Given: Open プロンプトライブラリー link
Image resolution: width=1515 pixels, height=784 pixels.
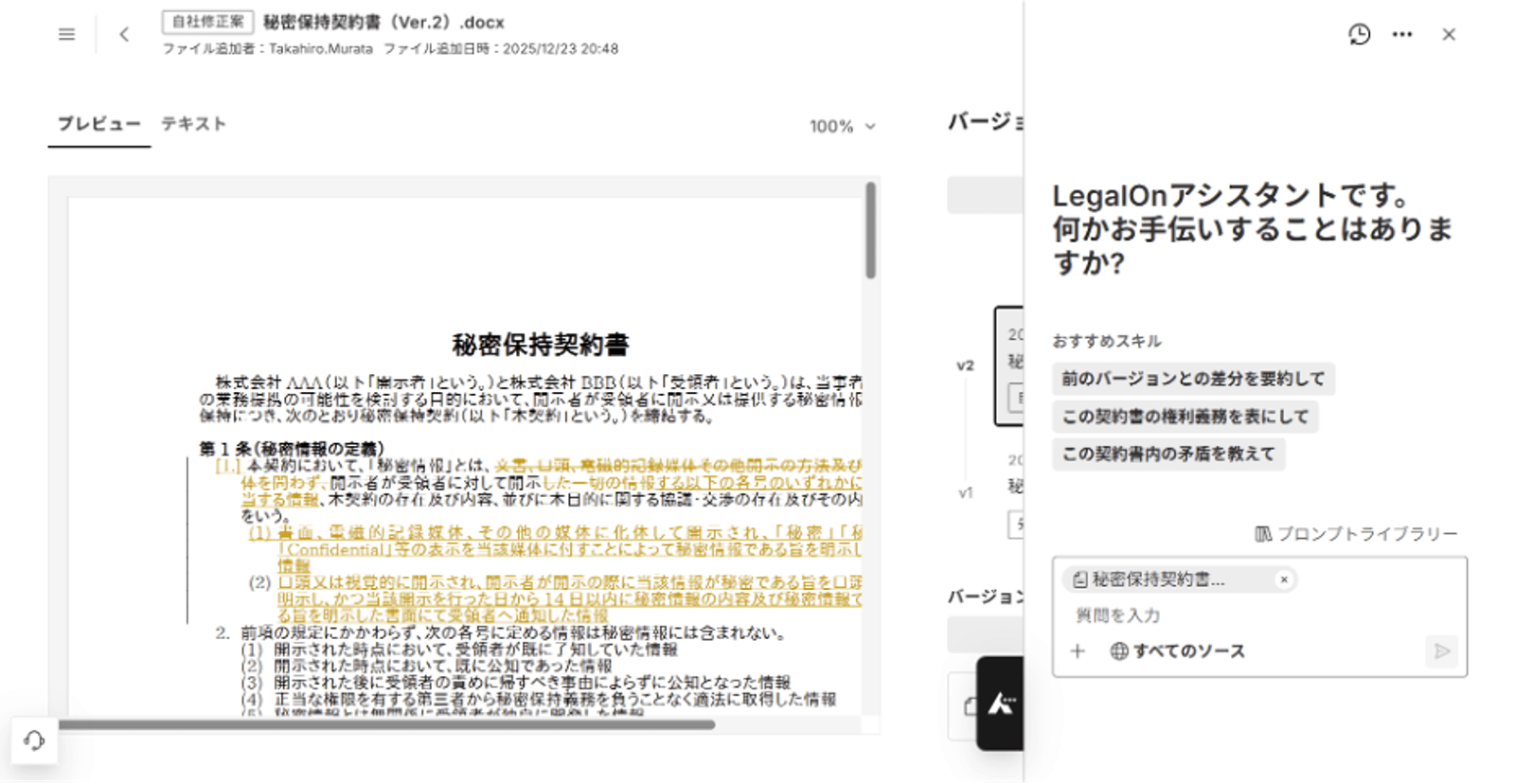Looking at the screenshot, I should tap(1356, 534).
